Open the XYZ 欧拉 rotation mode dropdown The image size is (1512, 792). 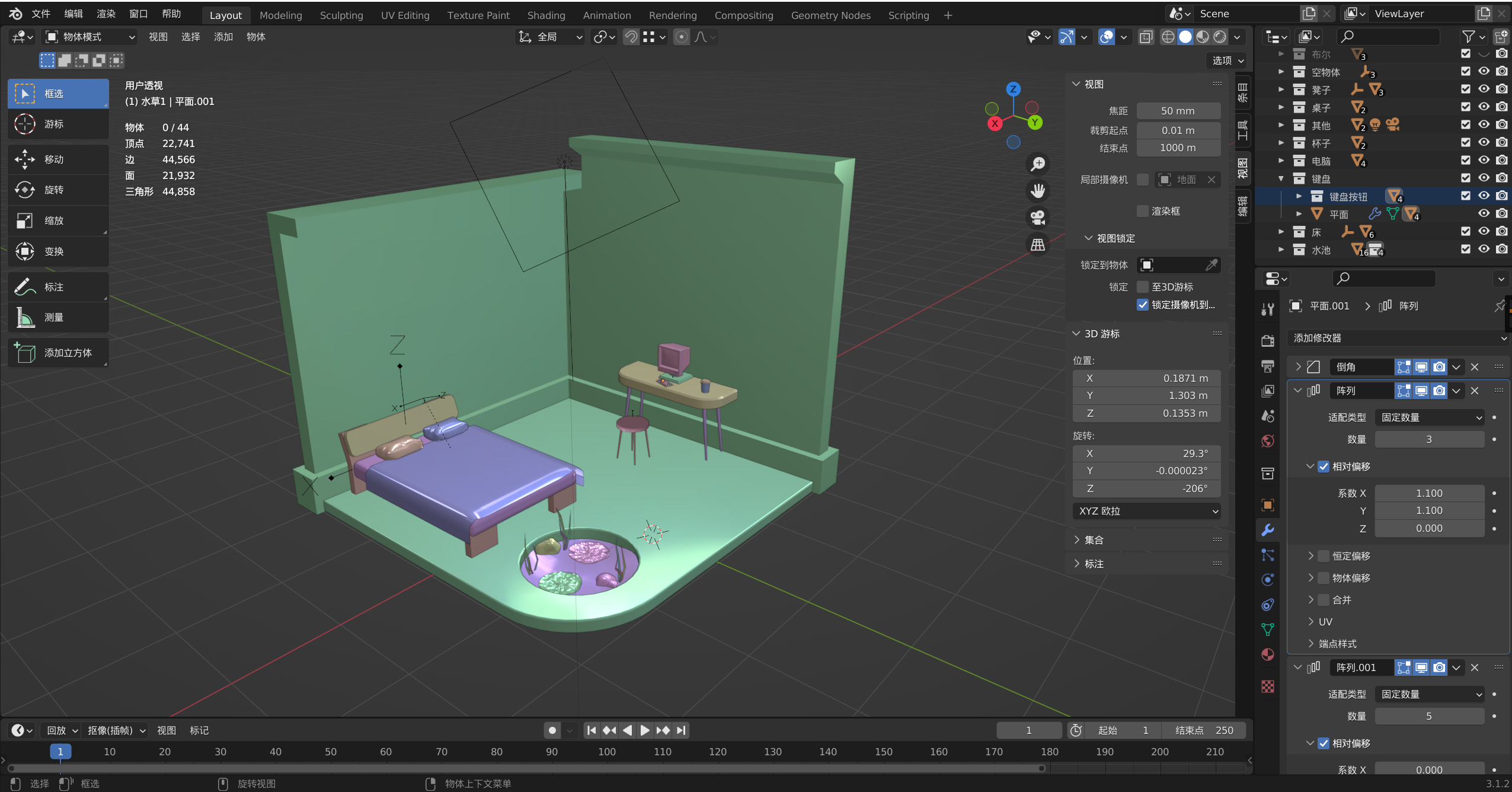coord(1146,511)
